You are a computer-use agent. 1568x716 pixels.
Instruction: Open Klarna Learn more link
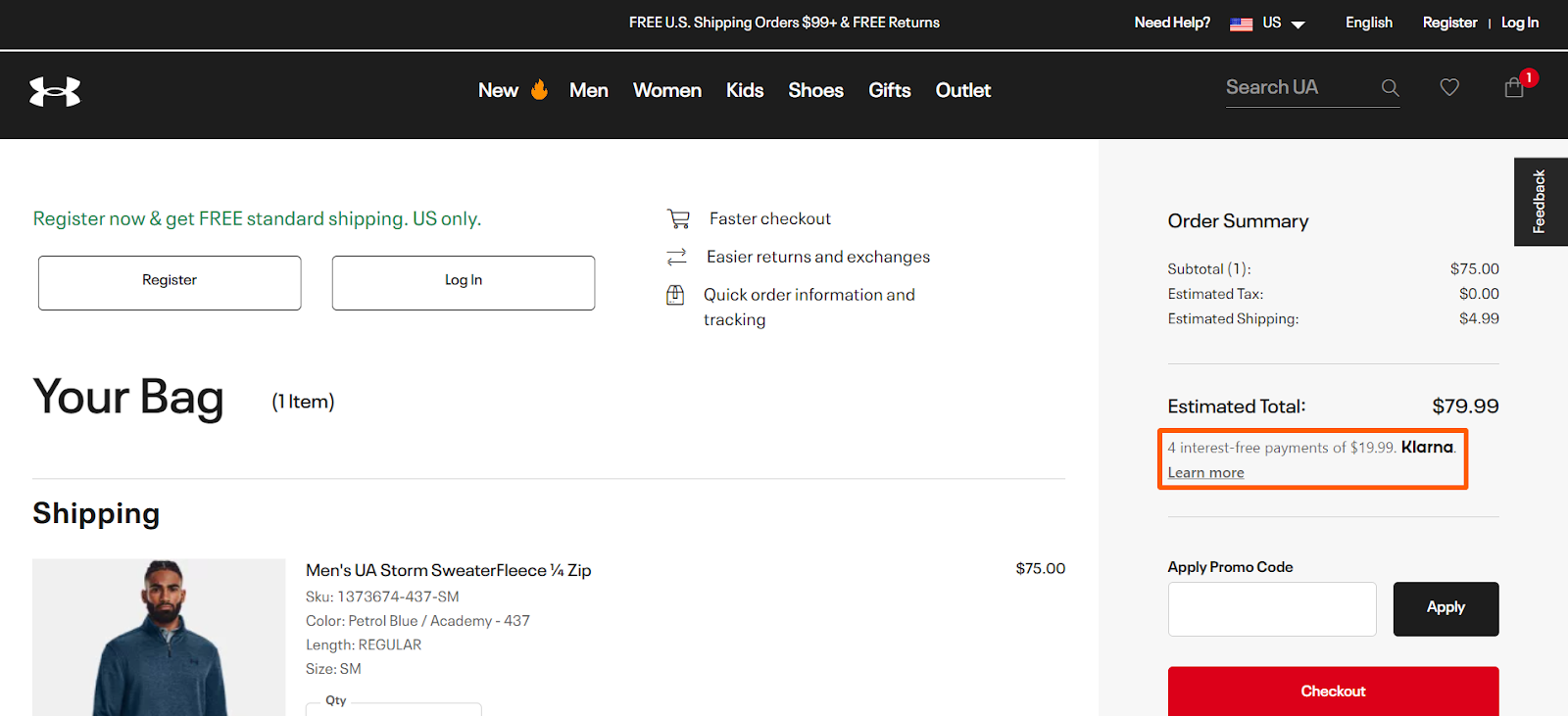(x=1205, y=473)
